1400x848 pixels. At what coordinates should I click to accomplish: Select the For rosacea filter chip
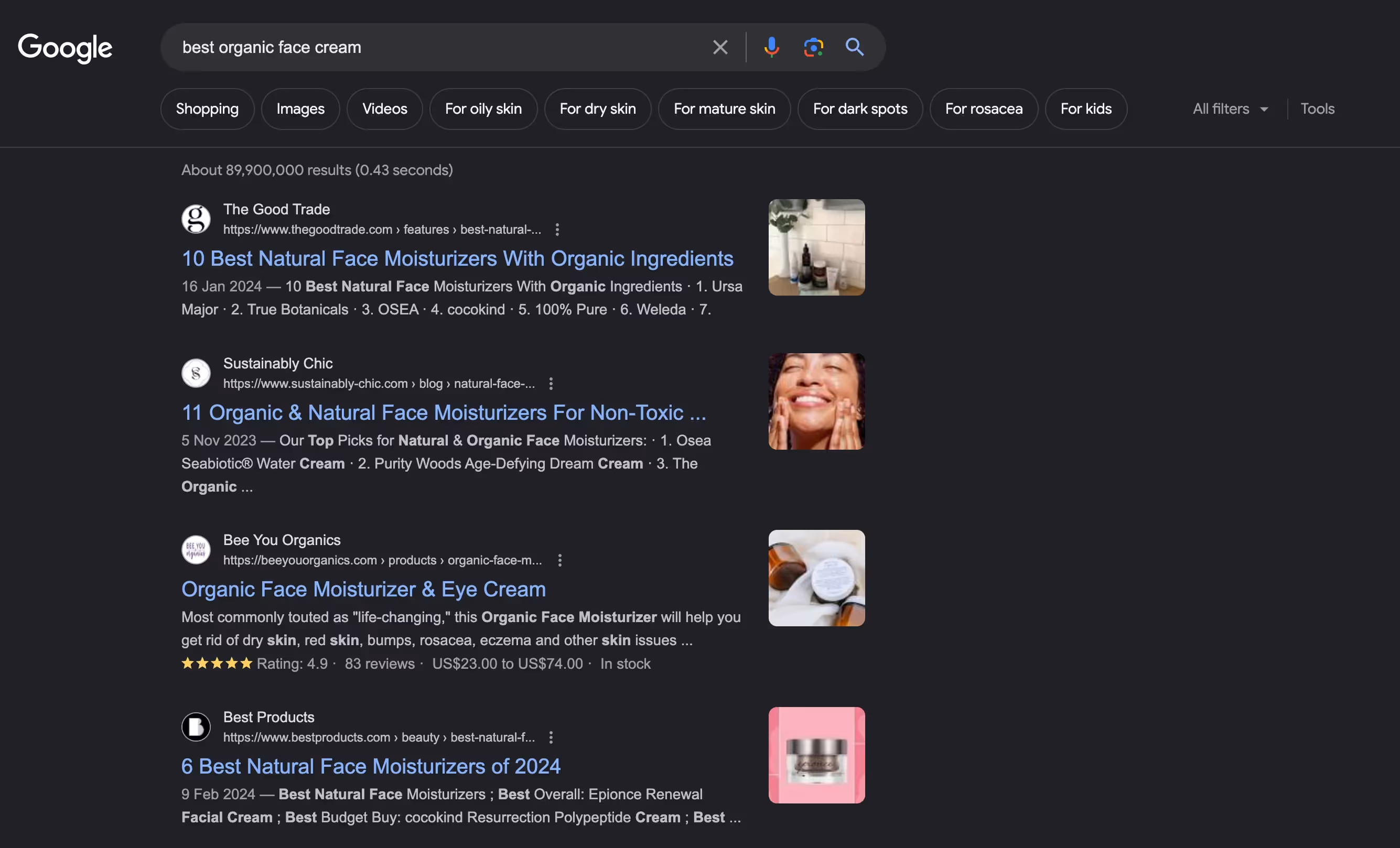pyautogui.click(x=984, y=109)
